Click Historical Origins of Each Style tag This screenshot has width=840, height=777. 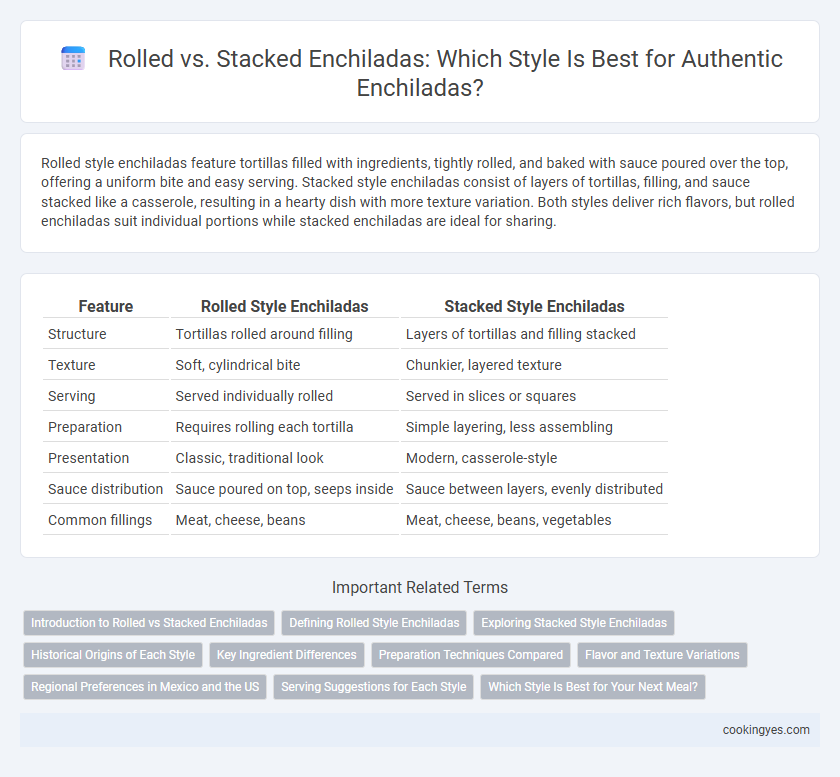coord(113,655)
